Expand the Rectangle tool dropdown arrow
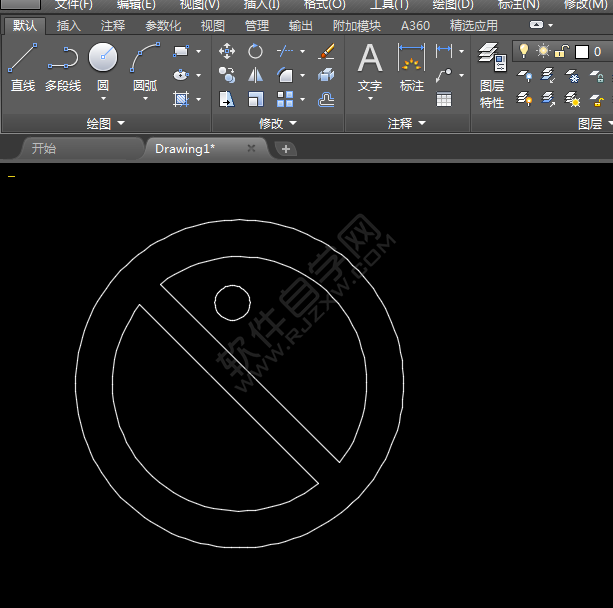 point(199,51)
